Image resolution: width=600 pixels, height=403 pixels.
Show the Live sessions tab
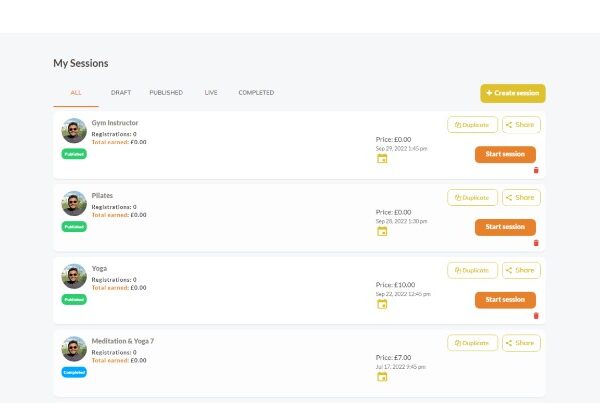coord(211,93)
